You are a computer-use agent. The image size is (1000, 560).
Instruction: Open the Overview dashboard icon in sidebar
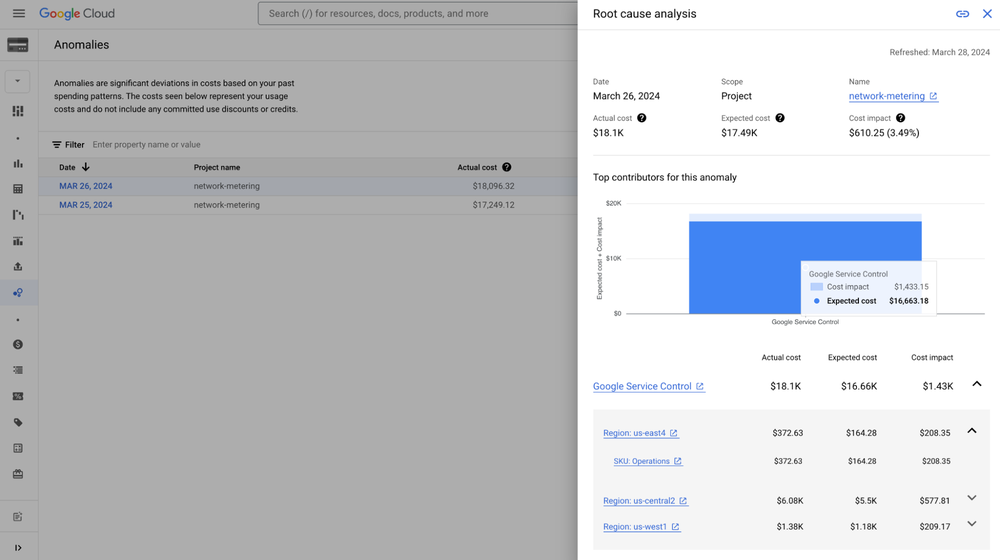point(18,111)
